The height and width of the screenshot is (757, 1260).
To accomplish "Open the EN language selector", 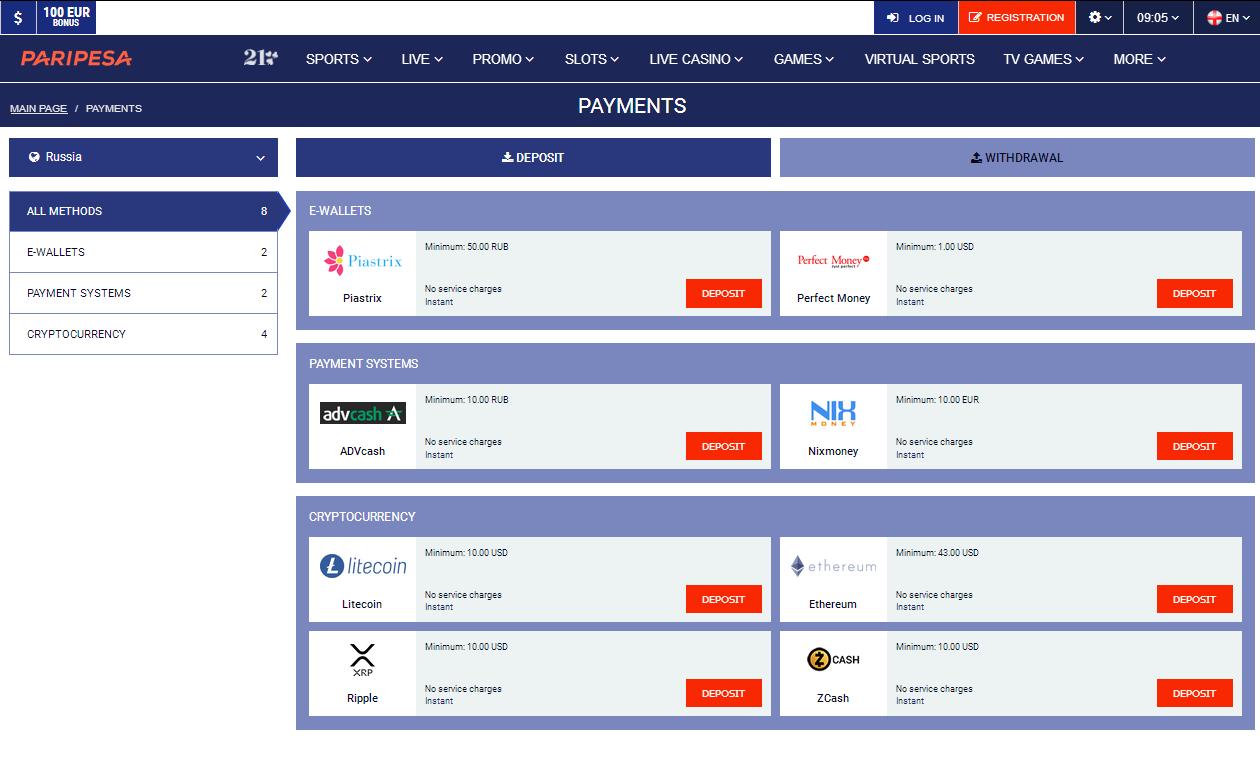I will [1227, 18].
